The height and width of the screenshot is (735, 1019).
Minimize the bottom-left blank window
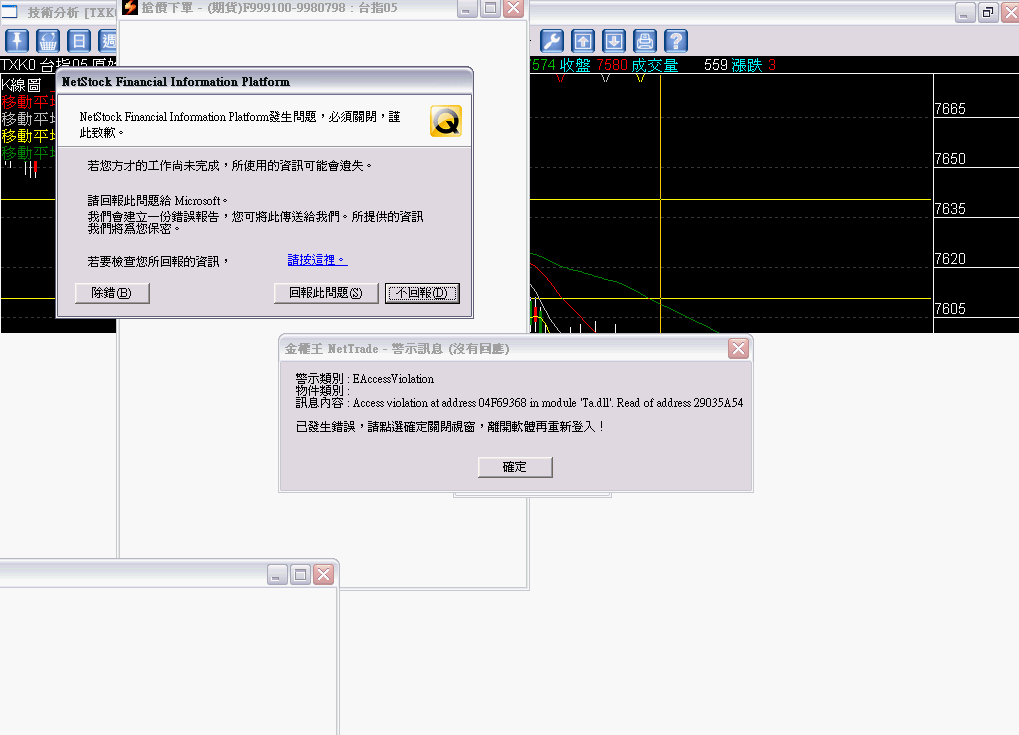pos(277,574)
